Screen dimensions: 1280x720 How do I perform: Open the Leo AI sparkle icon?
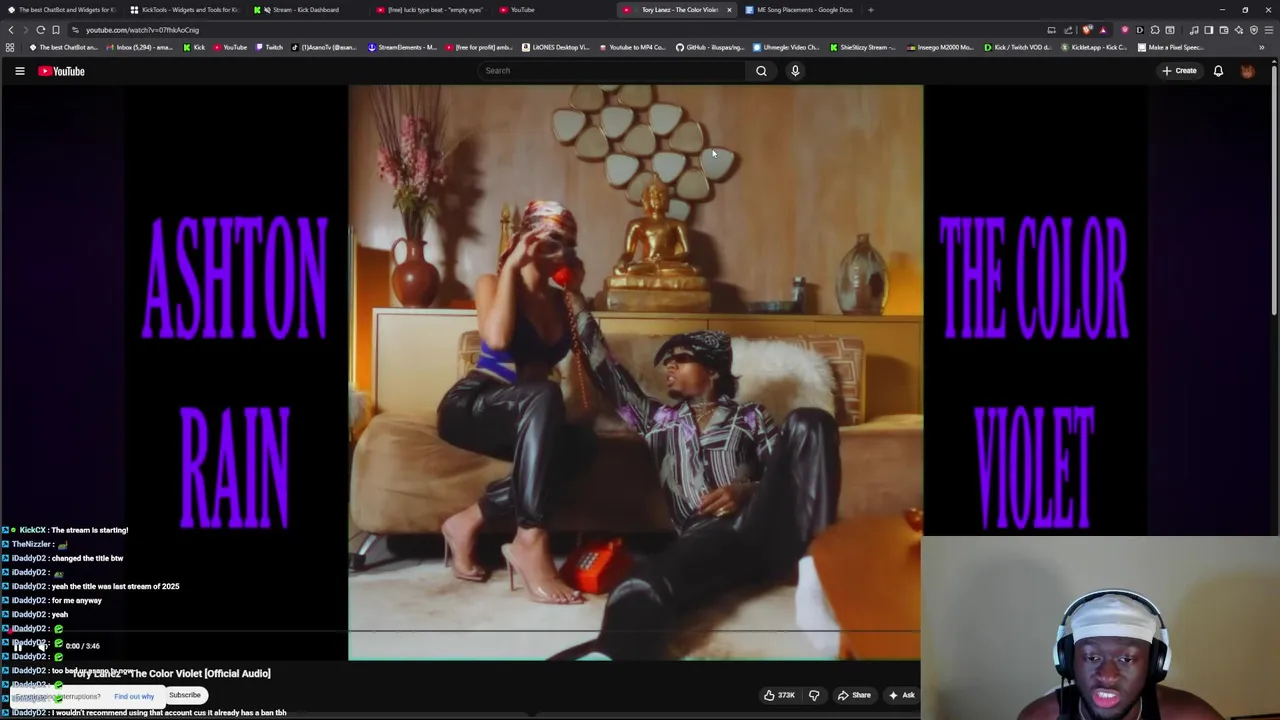pos(1239,30)
